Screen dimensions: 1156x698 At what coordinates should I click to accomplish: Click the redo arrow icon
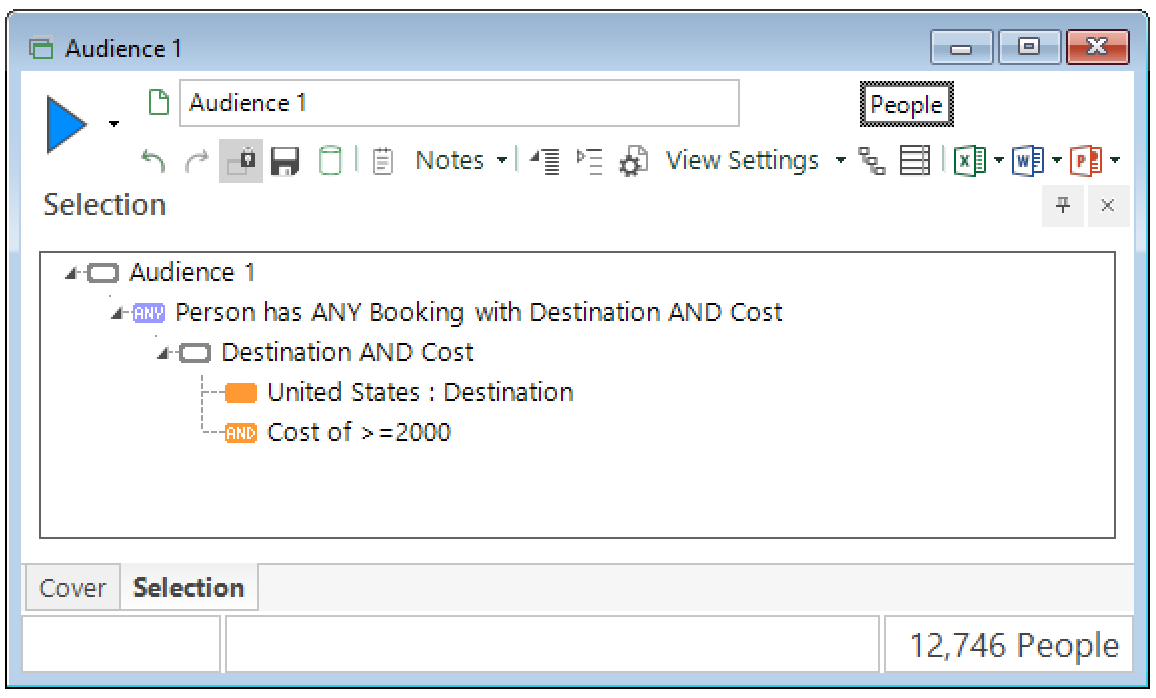tap(197, 161)
